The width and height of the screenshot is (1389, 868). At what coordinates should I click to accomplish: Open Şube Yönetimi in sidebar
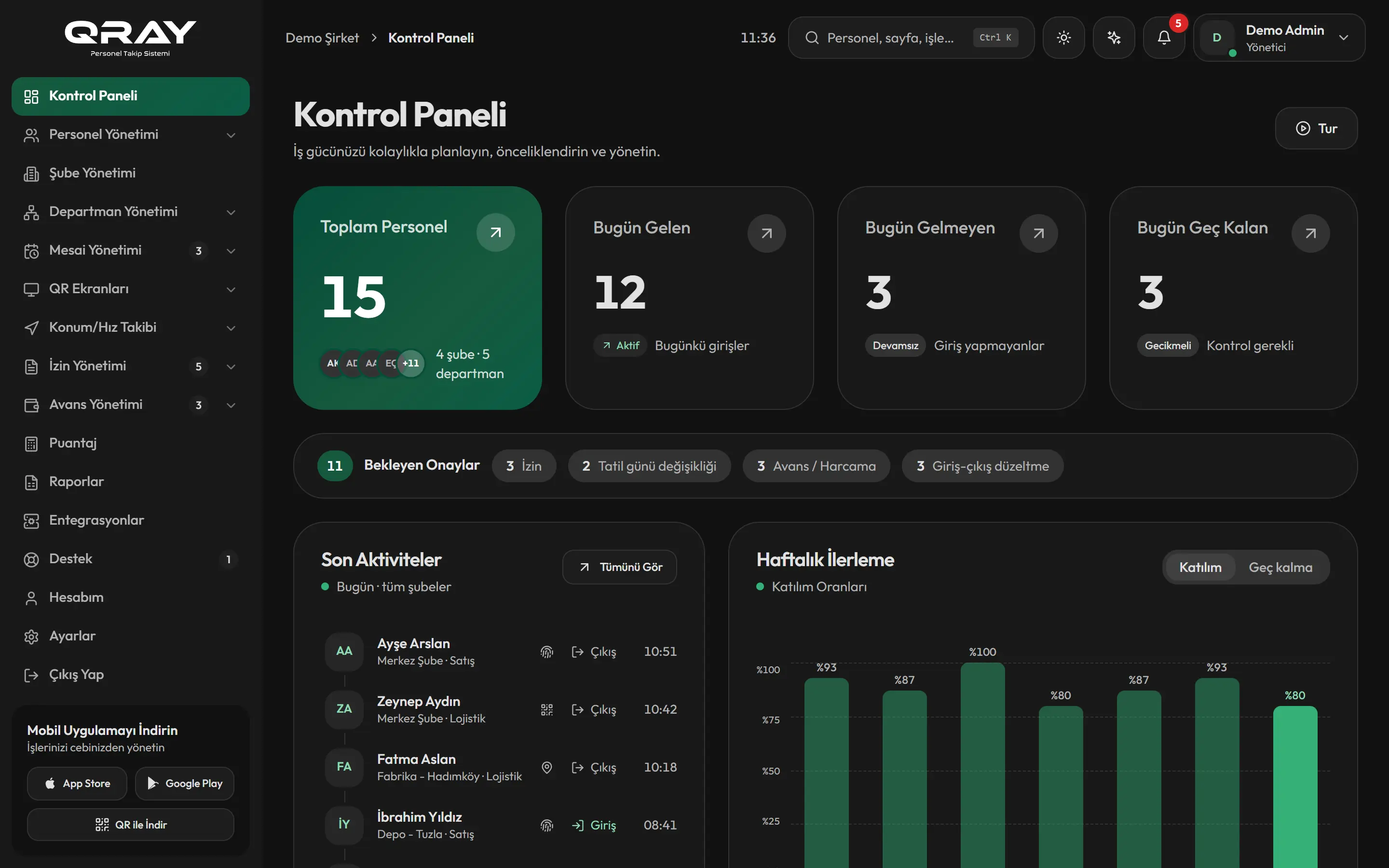click(130, 174)
